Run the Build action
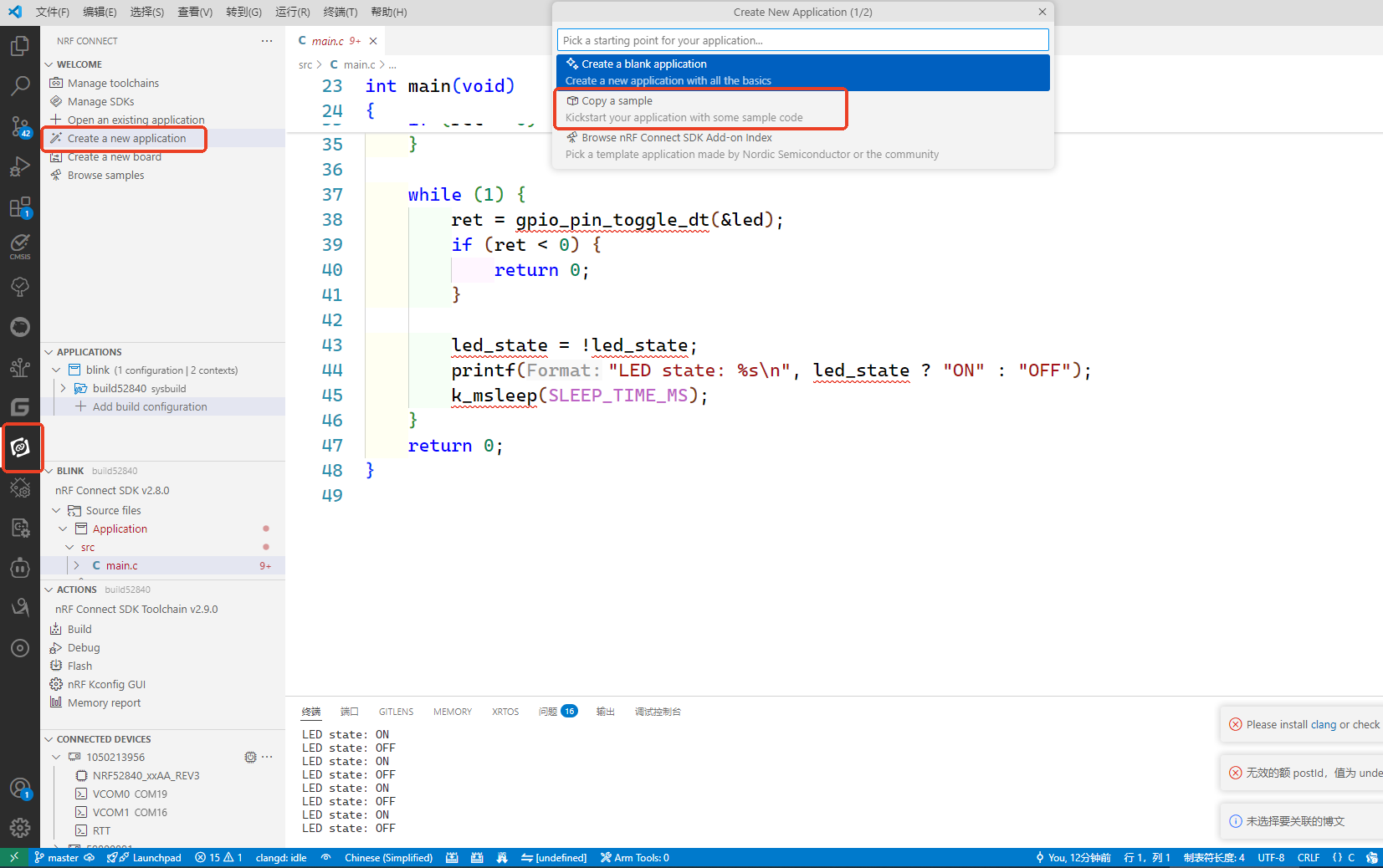The height and width of the screenshot is (868, 1383). coord(79,630)
